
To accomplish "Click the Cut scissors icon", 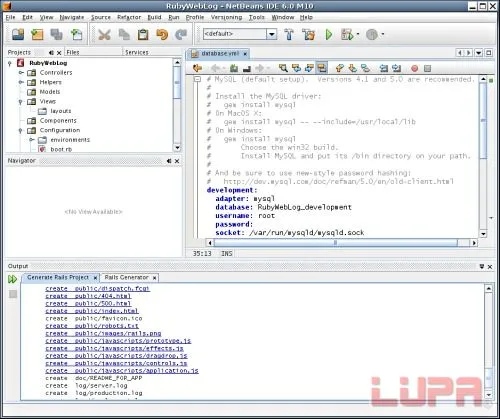I will [x=104, y=34].
